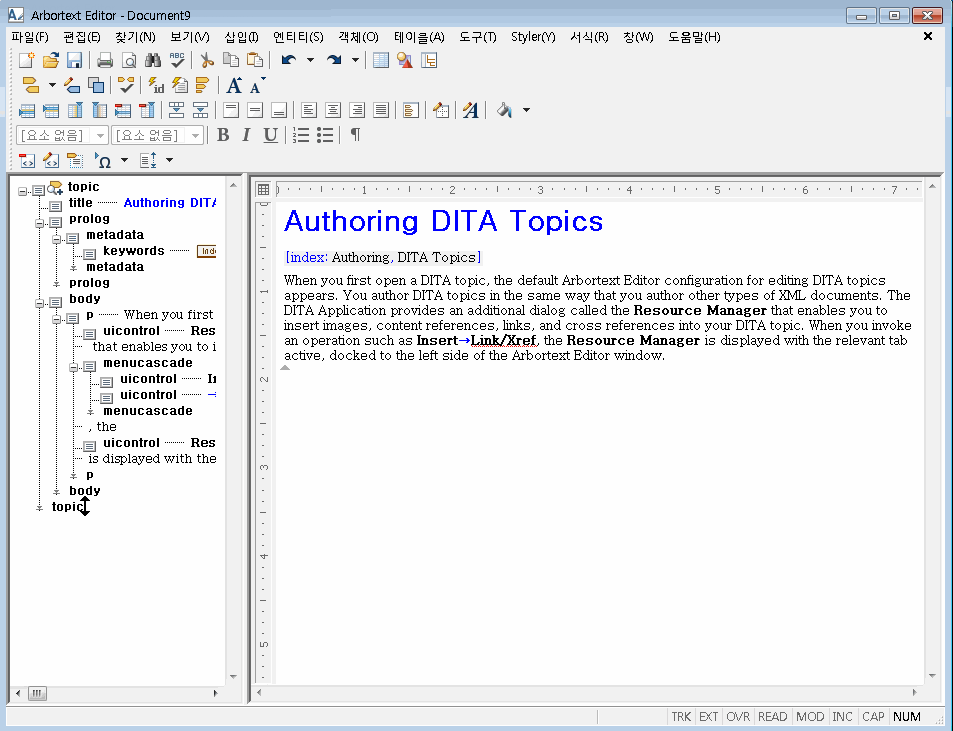Open the 삽입(I) menu

[x=241, y=37]
